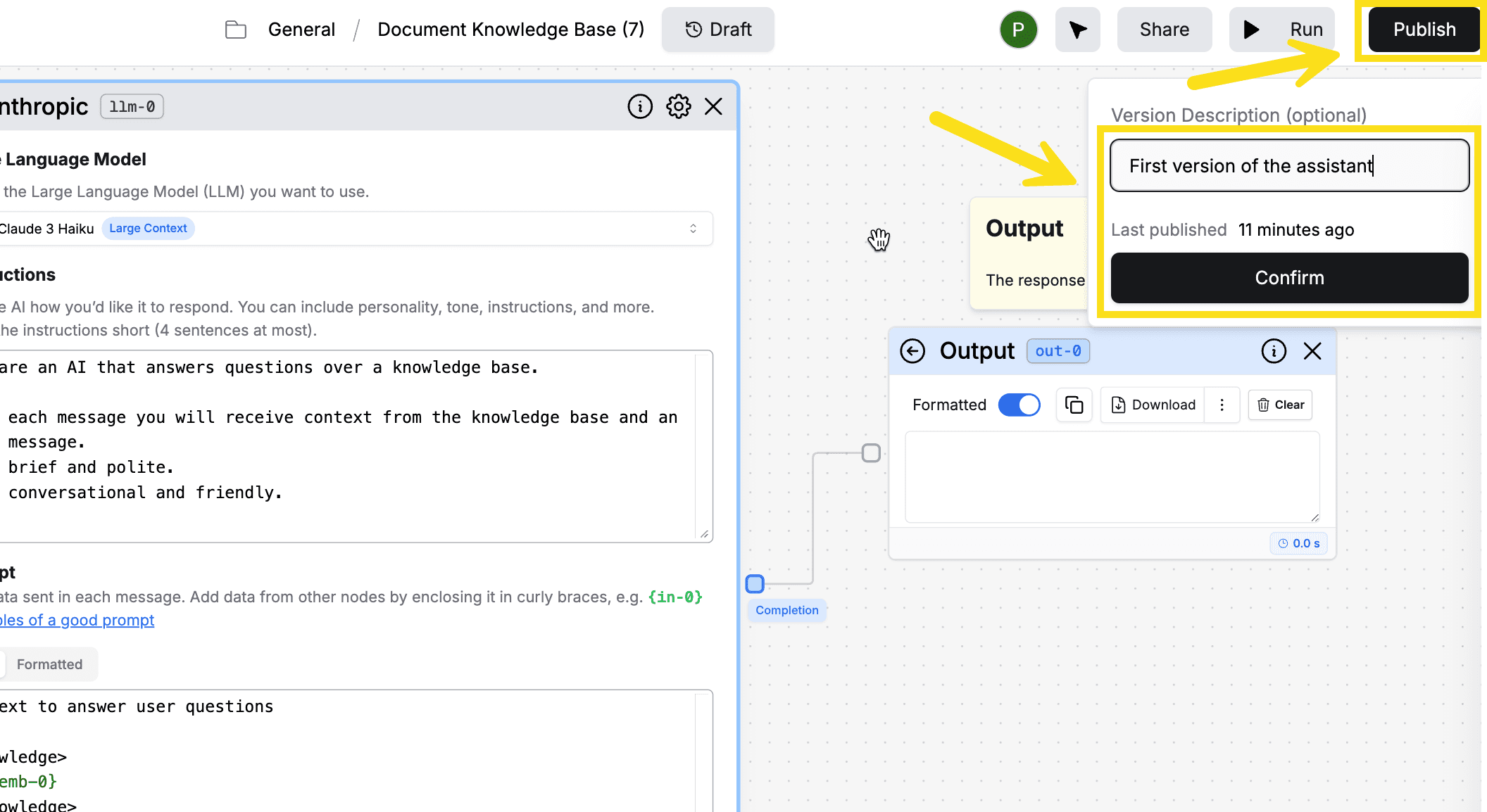Click the Completion label
The height and width of the screenshot is (812, 1487).
point(787,610)
